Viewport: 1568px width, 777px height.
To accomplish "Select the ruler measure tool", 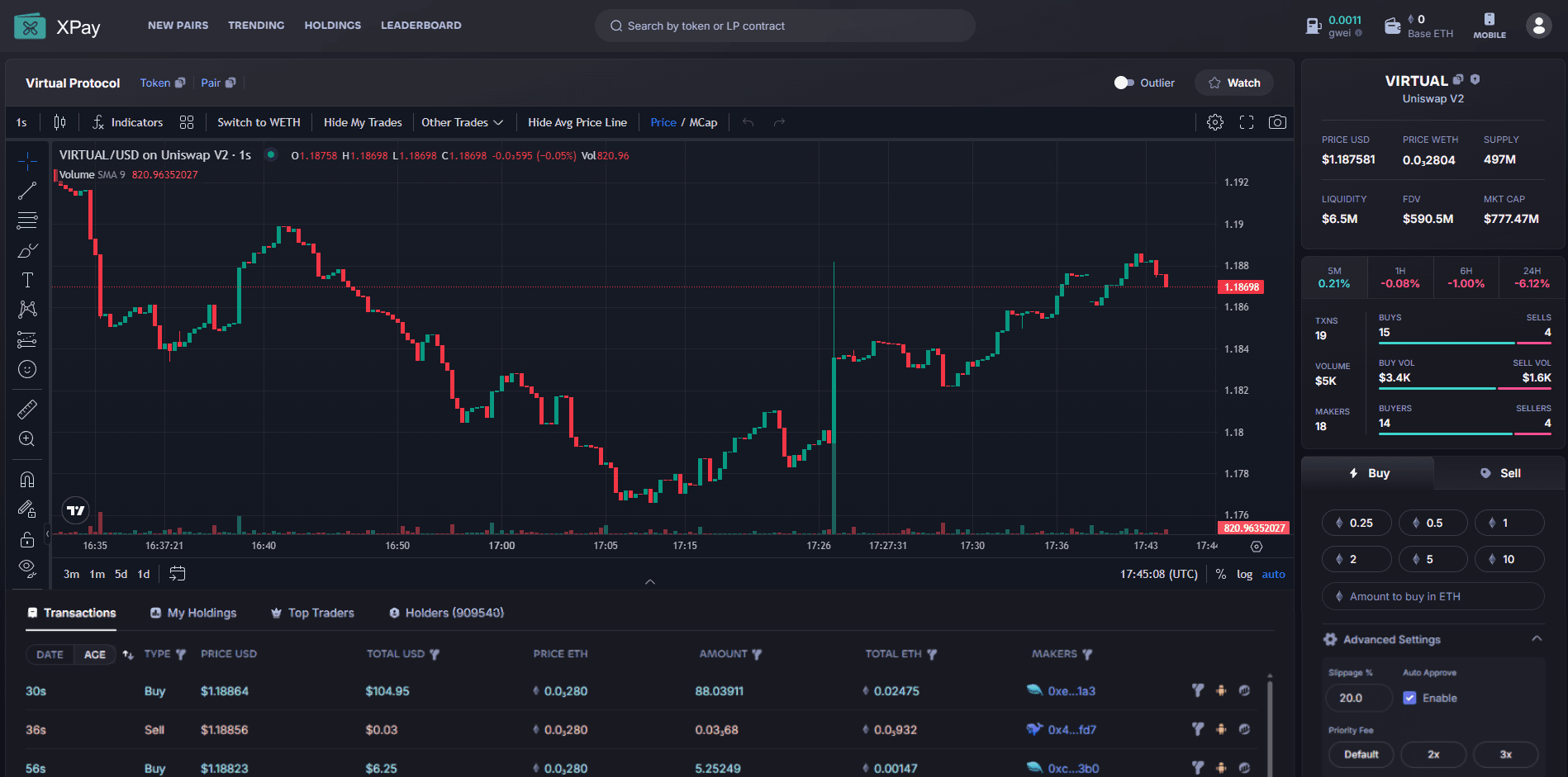I will pos(27,409).
